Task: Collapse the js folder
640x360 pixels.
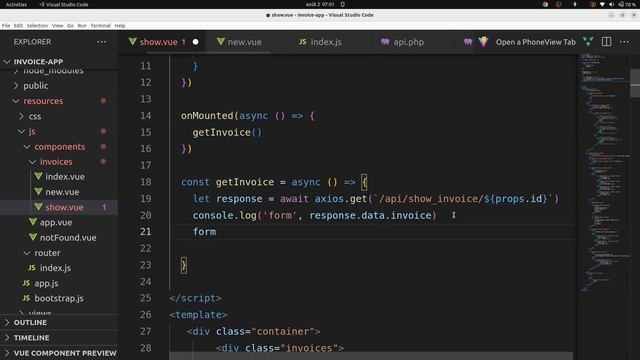Action: (32, 131)
